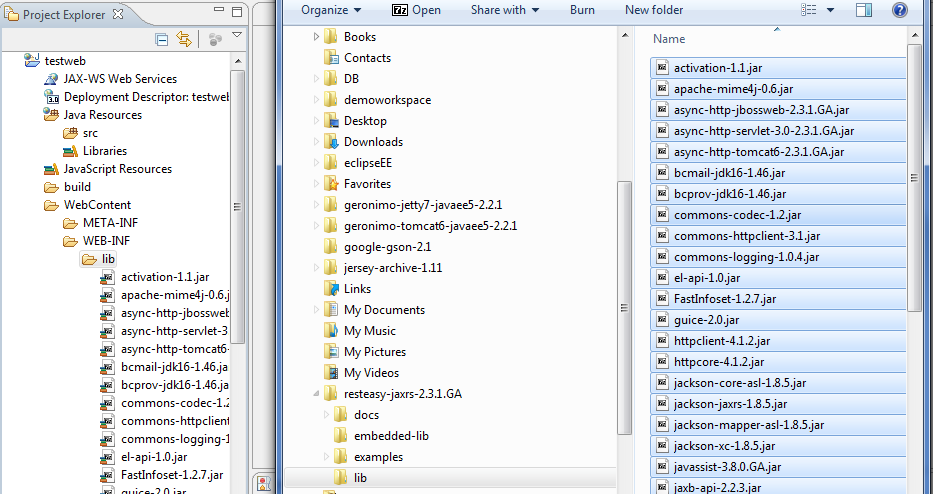Select JAX-WS Web Services node
This screenshot has width=933, height=494.
pos(120,79)
